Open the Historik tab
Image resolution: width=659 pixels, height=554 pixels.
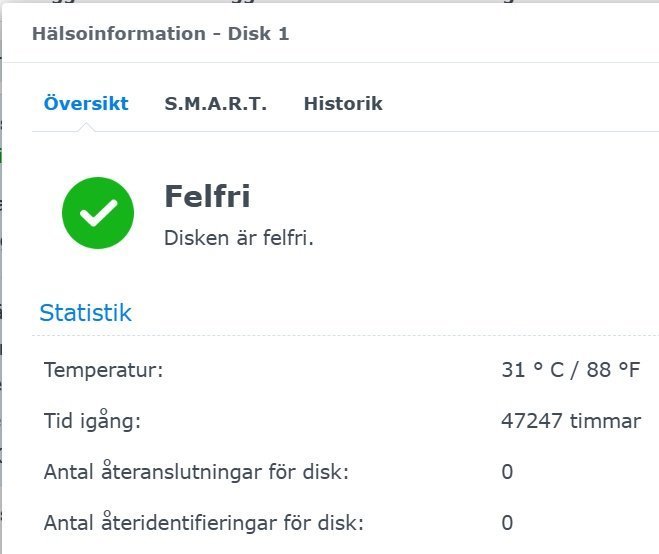click(x=343, y=104)
